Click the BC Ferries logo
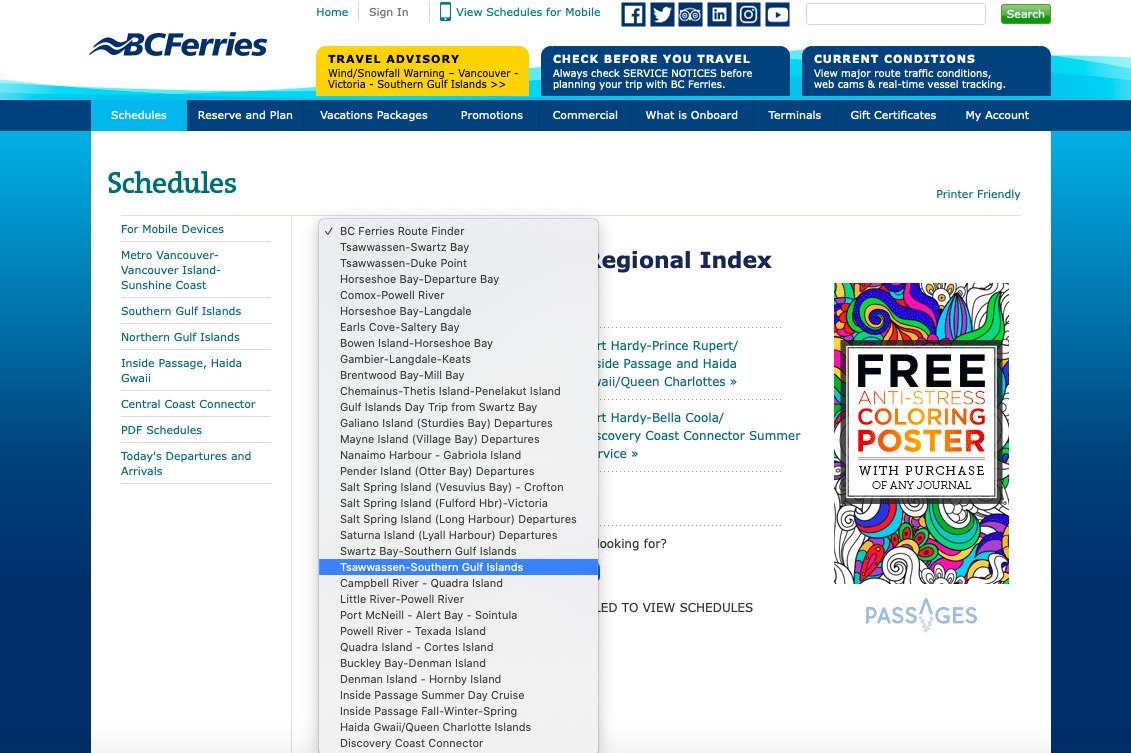 (x=178, y=45)
